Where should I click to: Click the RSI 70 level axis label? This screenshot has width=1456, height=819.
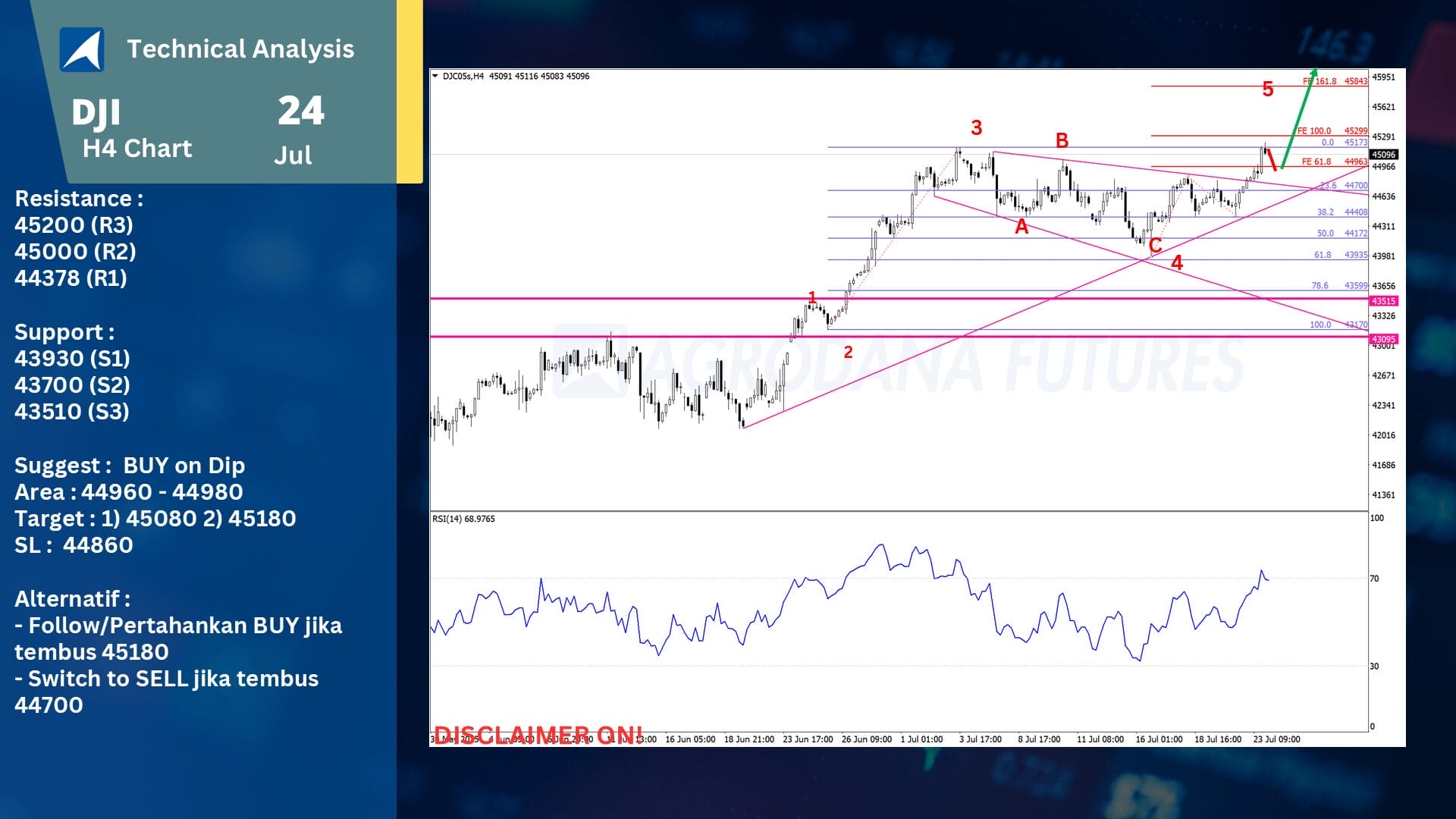[1374, 579]
